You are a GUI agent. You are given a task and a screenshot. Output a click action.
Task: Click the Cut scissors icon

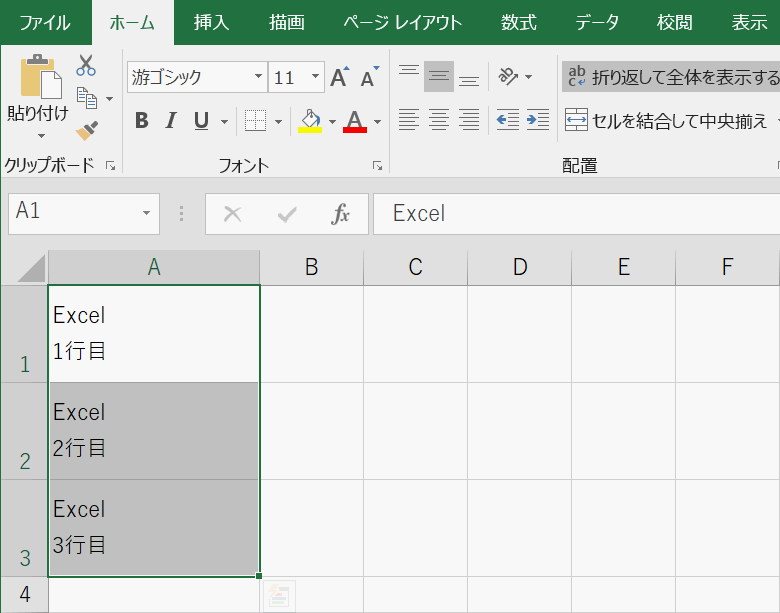coord(86,65)
